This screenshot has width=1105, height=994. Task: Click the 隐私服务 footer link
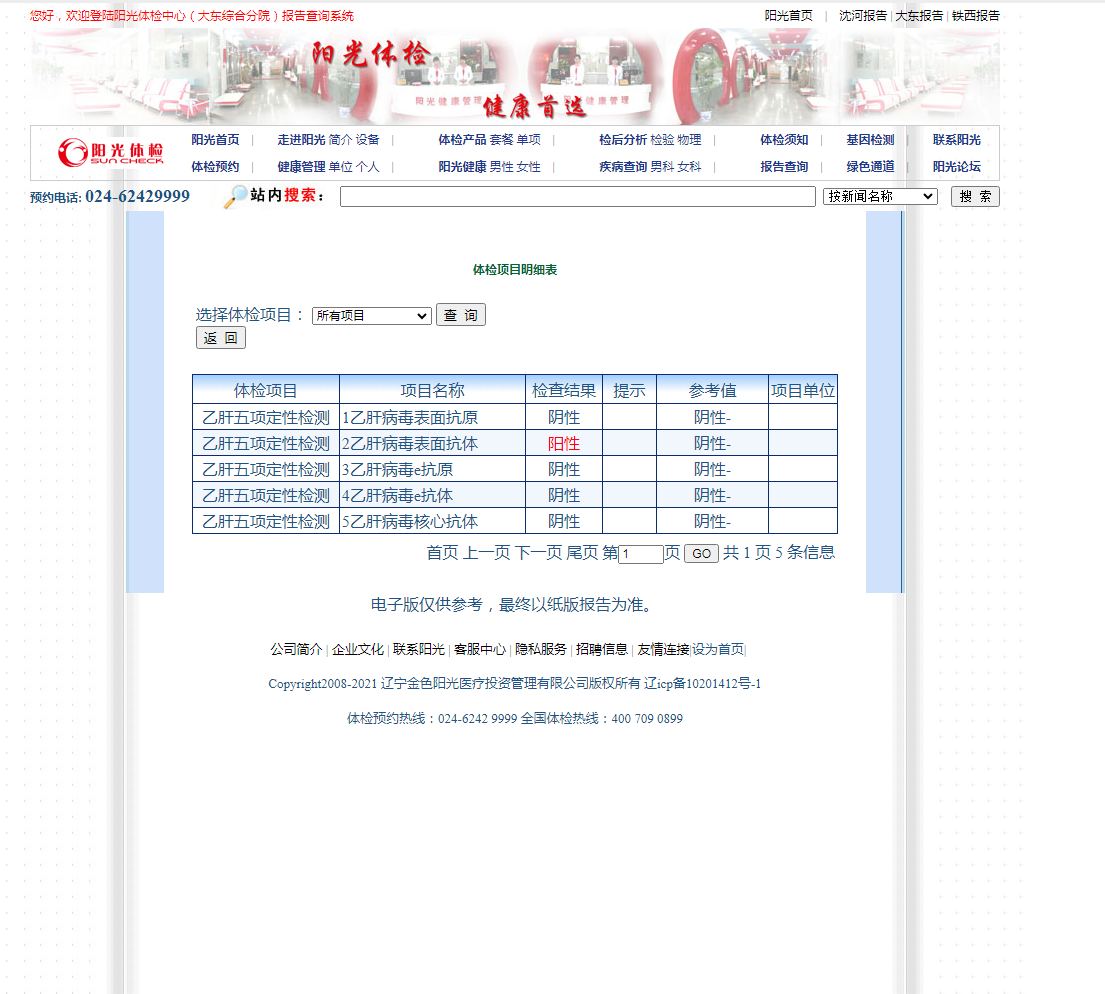click(541, 649)
